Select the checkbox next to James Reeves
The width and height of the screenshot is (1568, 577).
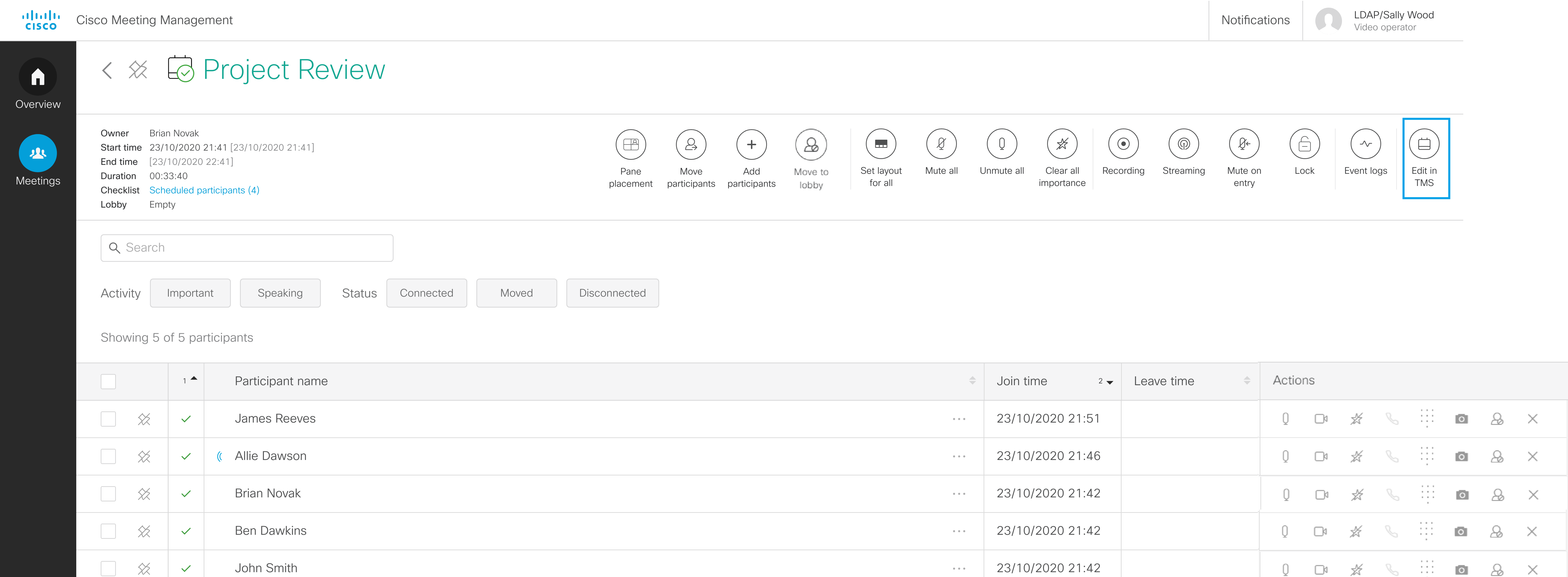click(108, 419)
